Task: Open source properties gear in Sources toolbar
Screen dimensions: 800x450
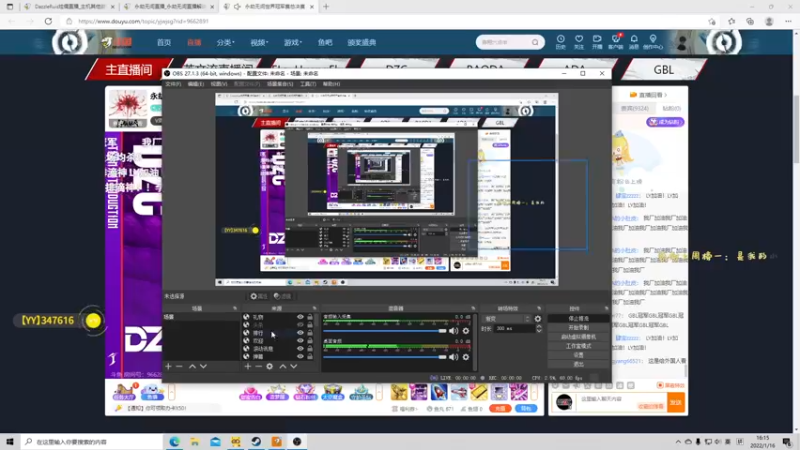Action: click(x=269, y=366)
